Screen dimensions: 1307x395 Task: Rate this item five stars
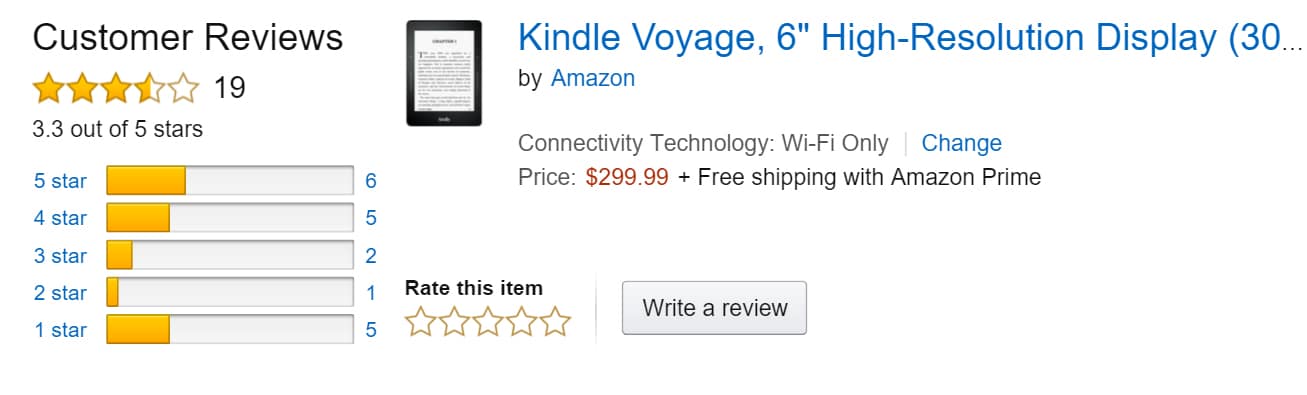(555, 323)
